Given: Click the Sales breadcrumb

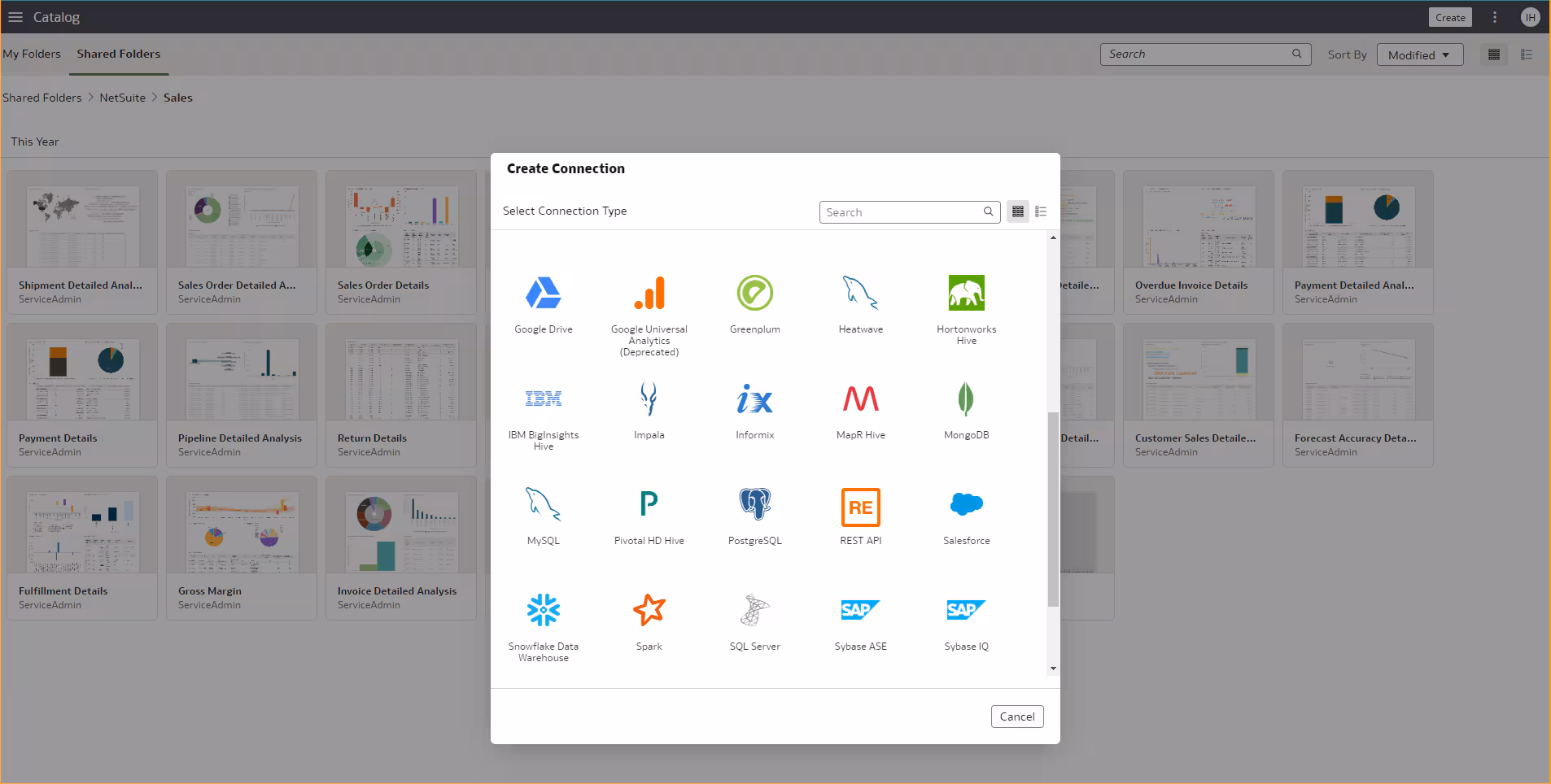Looking at the screenshot, I should point(178,98).
